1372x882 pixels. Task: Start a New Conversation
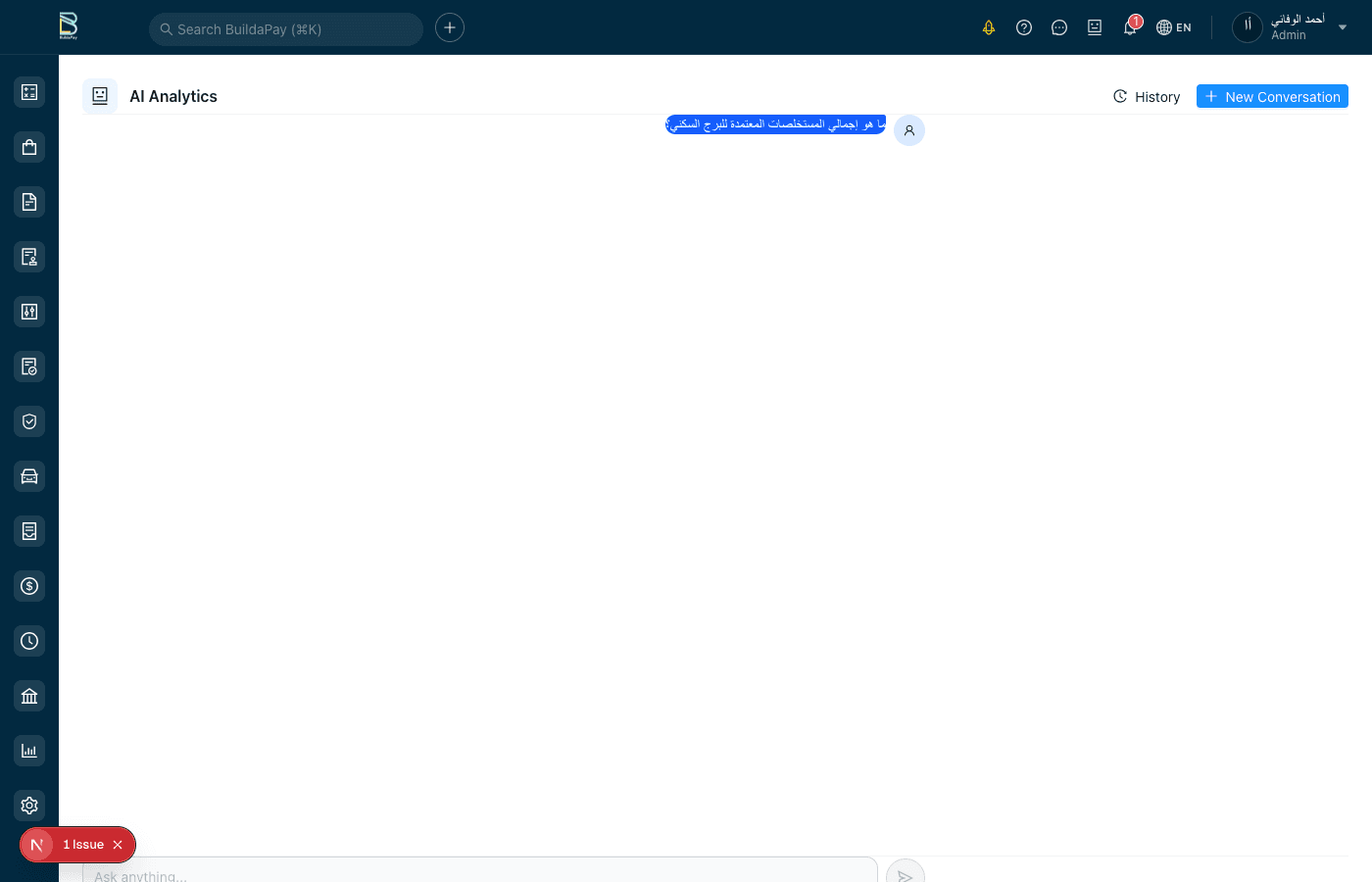1272,96
